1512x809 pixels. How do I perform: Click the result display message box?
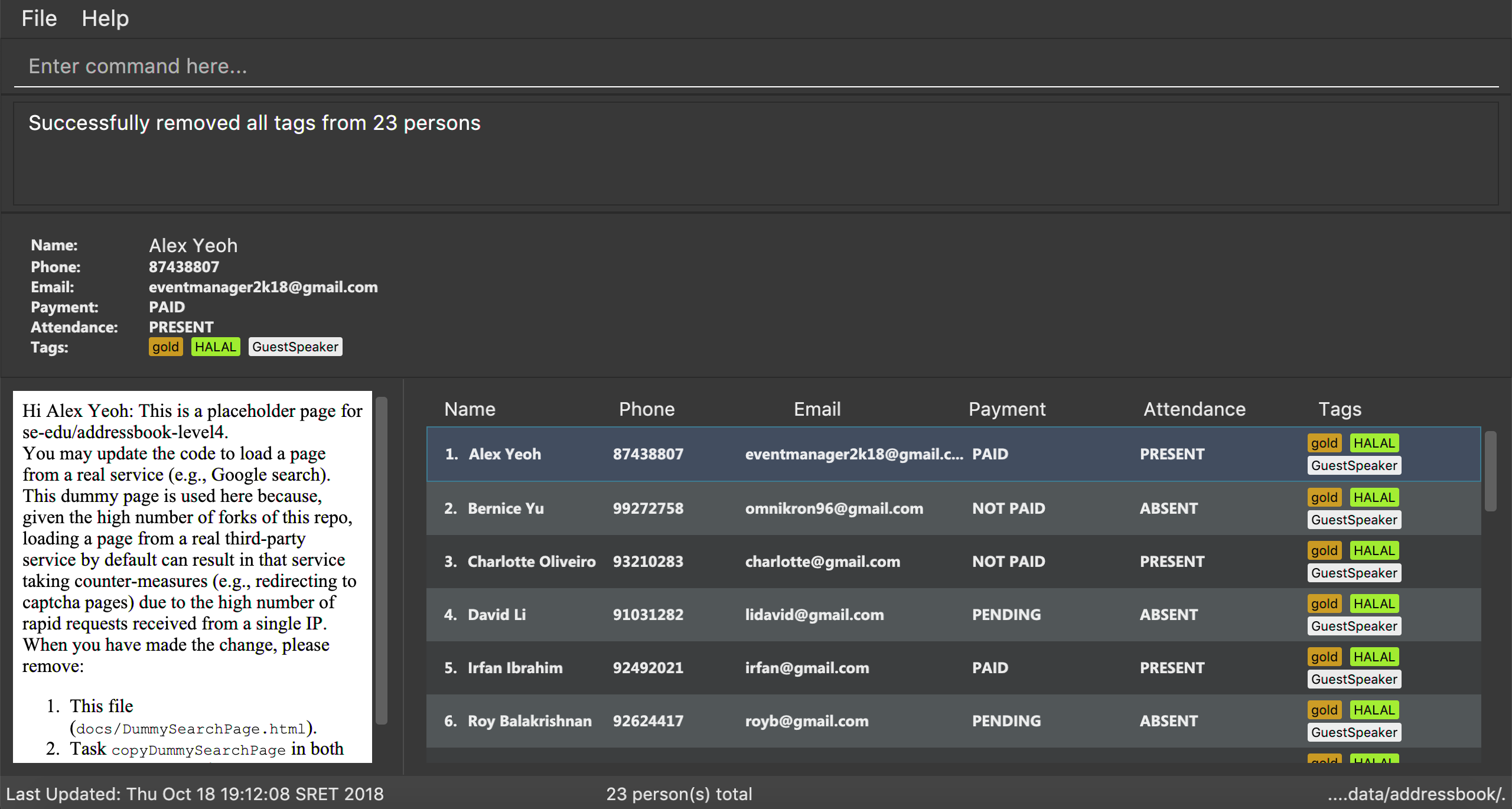756,154
